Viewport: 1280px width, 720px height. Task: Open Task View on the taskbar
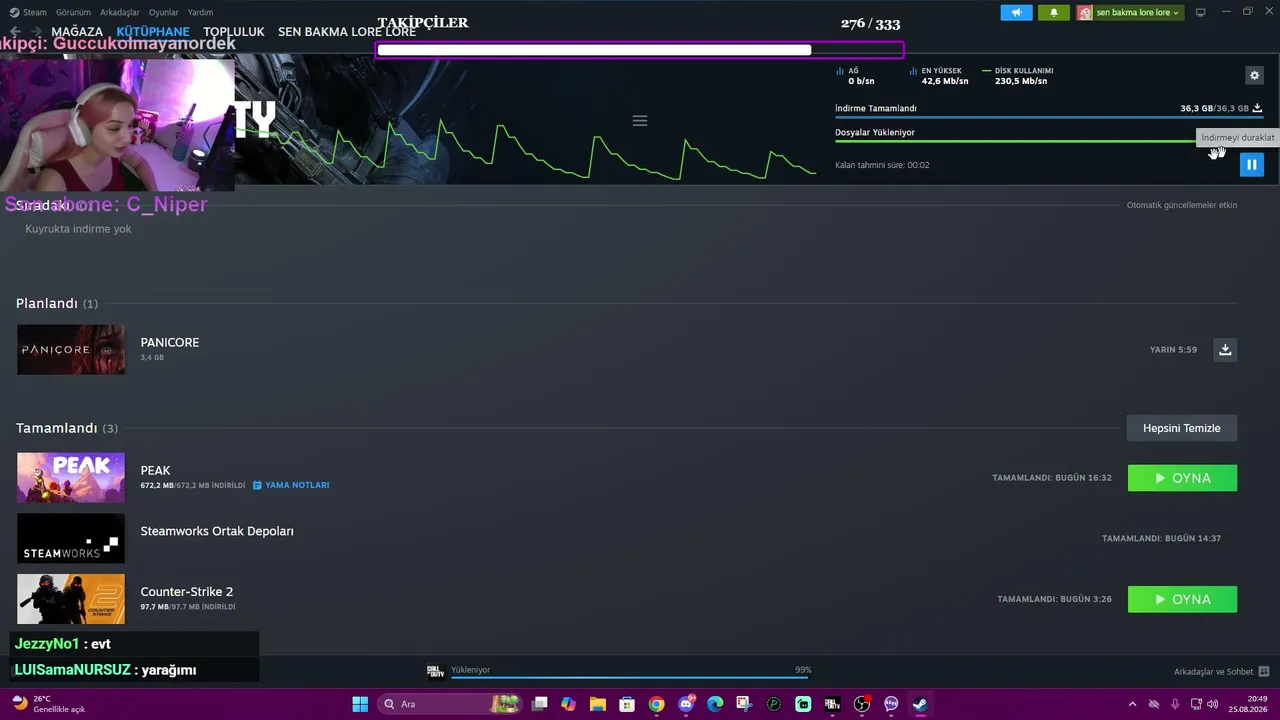[x=540, y=704]
